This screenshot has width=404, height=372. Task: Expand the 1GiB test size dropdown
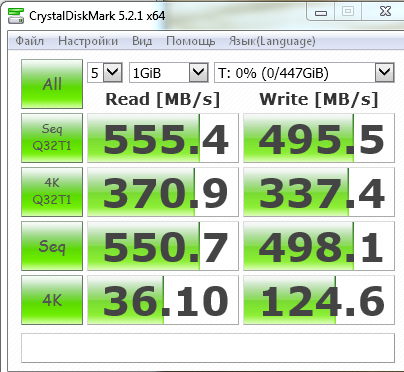tap(169, 72)
